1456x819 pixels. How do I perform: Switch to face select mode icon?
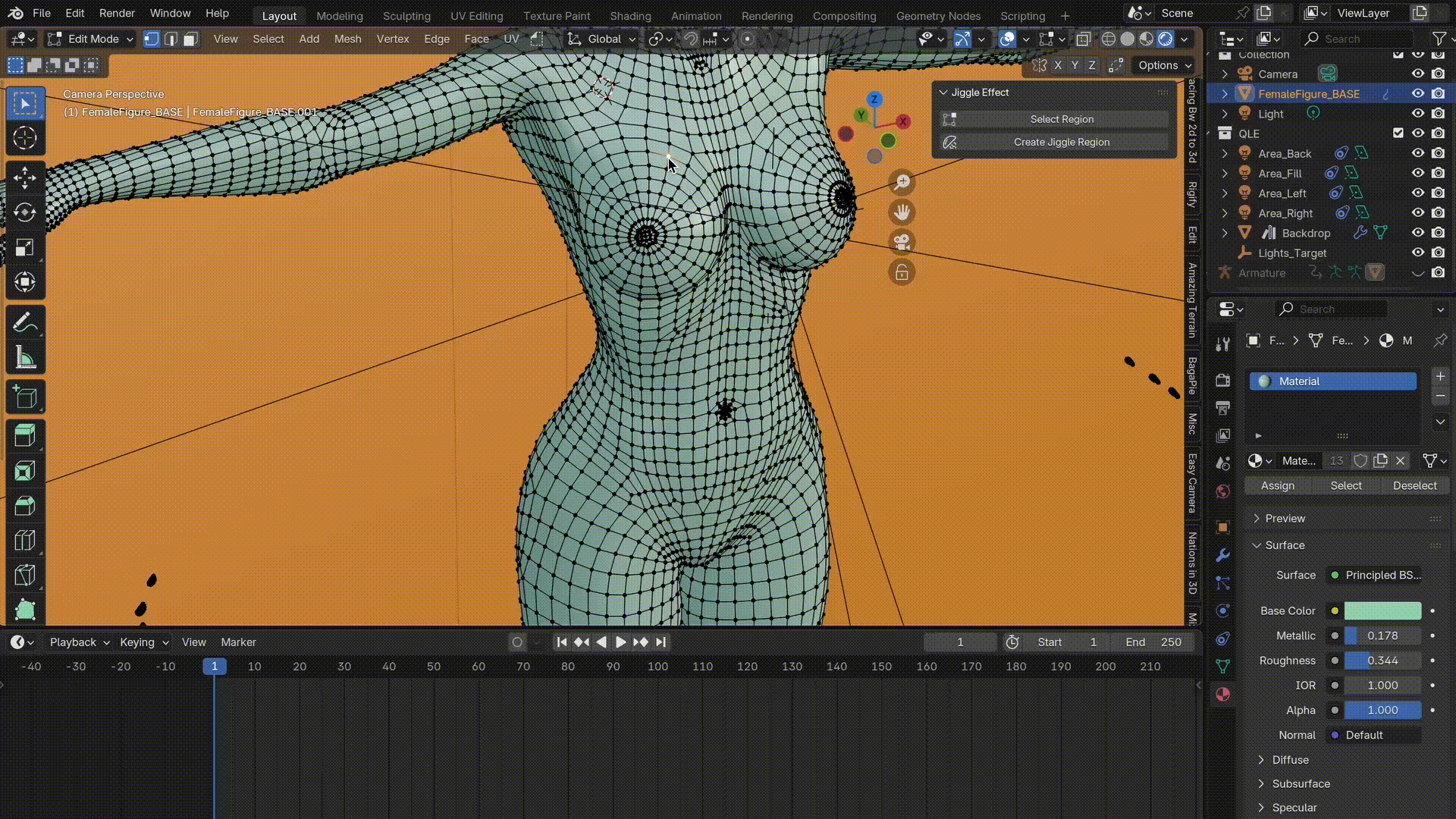pyautogui.click(x=190, y=39)
